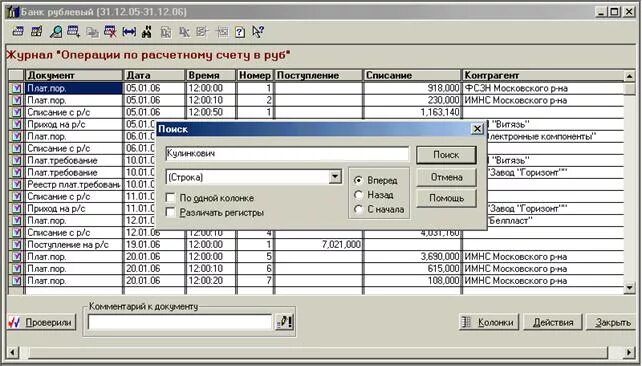
Task: Click the icon of the Поступление на р/с row
Action: coord(16,245)
